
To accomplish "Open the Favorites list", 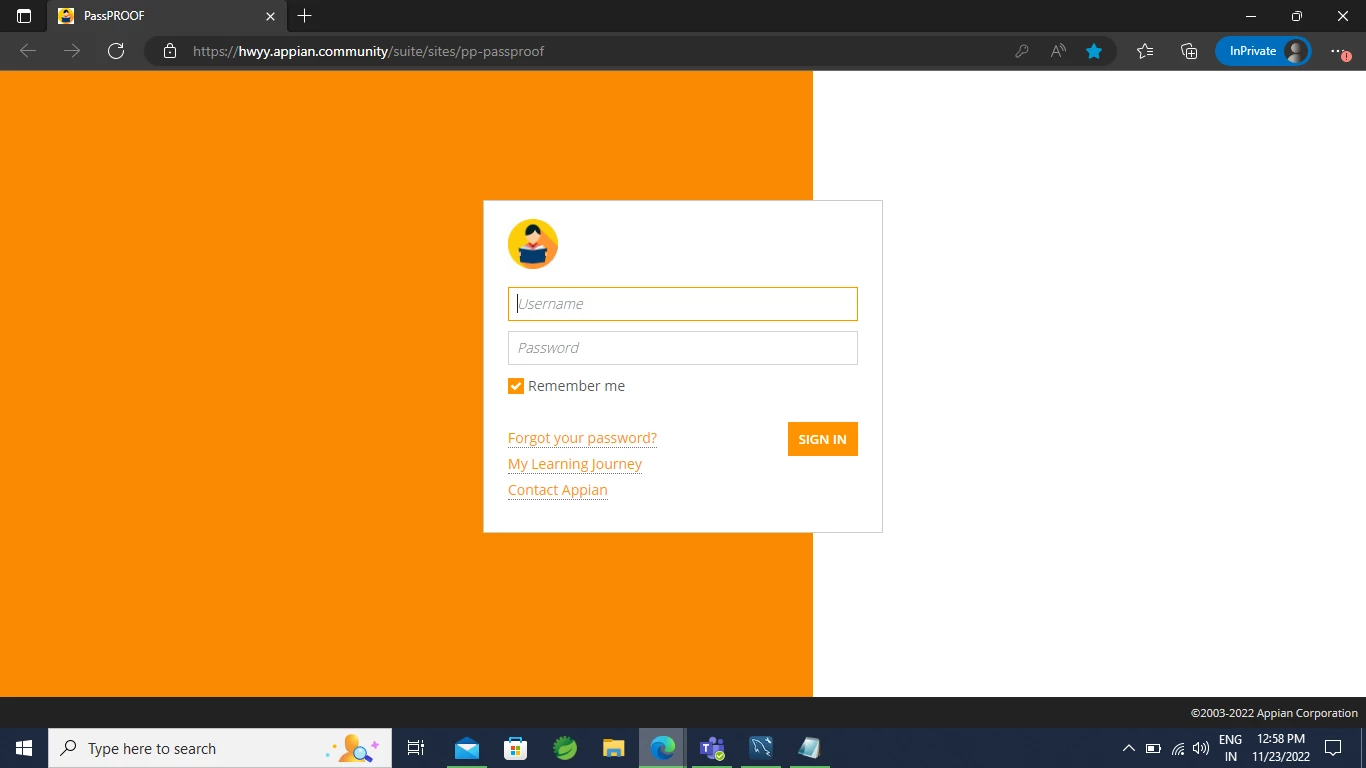I will tap(1145, 51).
